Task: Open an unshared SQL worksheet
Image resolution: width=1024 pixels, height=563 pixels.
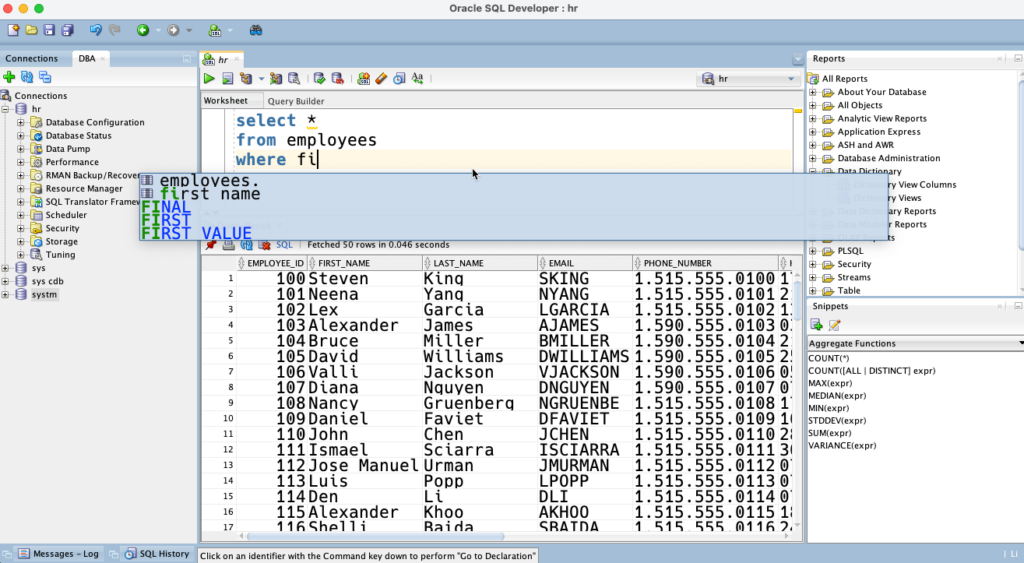Action: coord(364,78)
